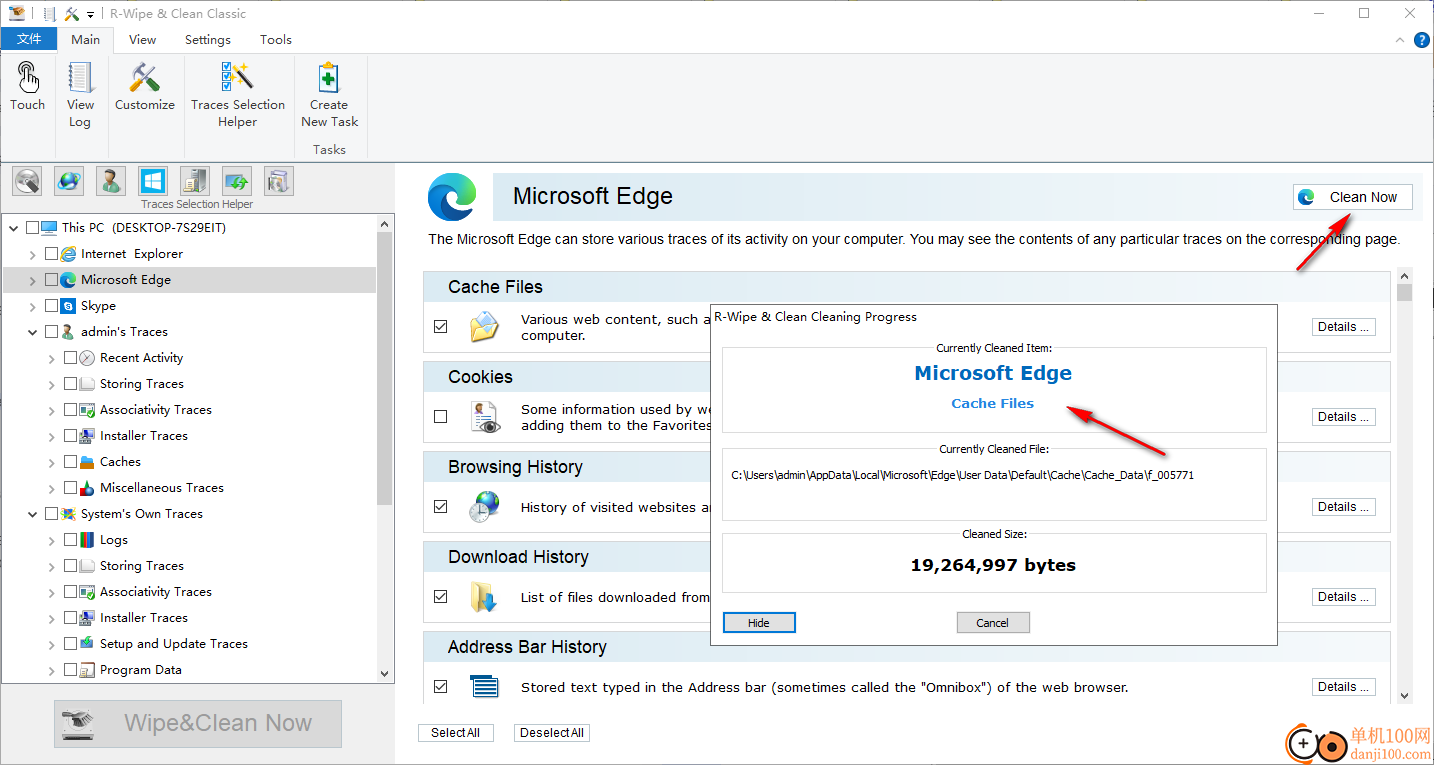
Task: Check the Cookies checkbox
Action: point(440,416)
